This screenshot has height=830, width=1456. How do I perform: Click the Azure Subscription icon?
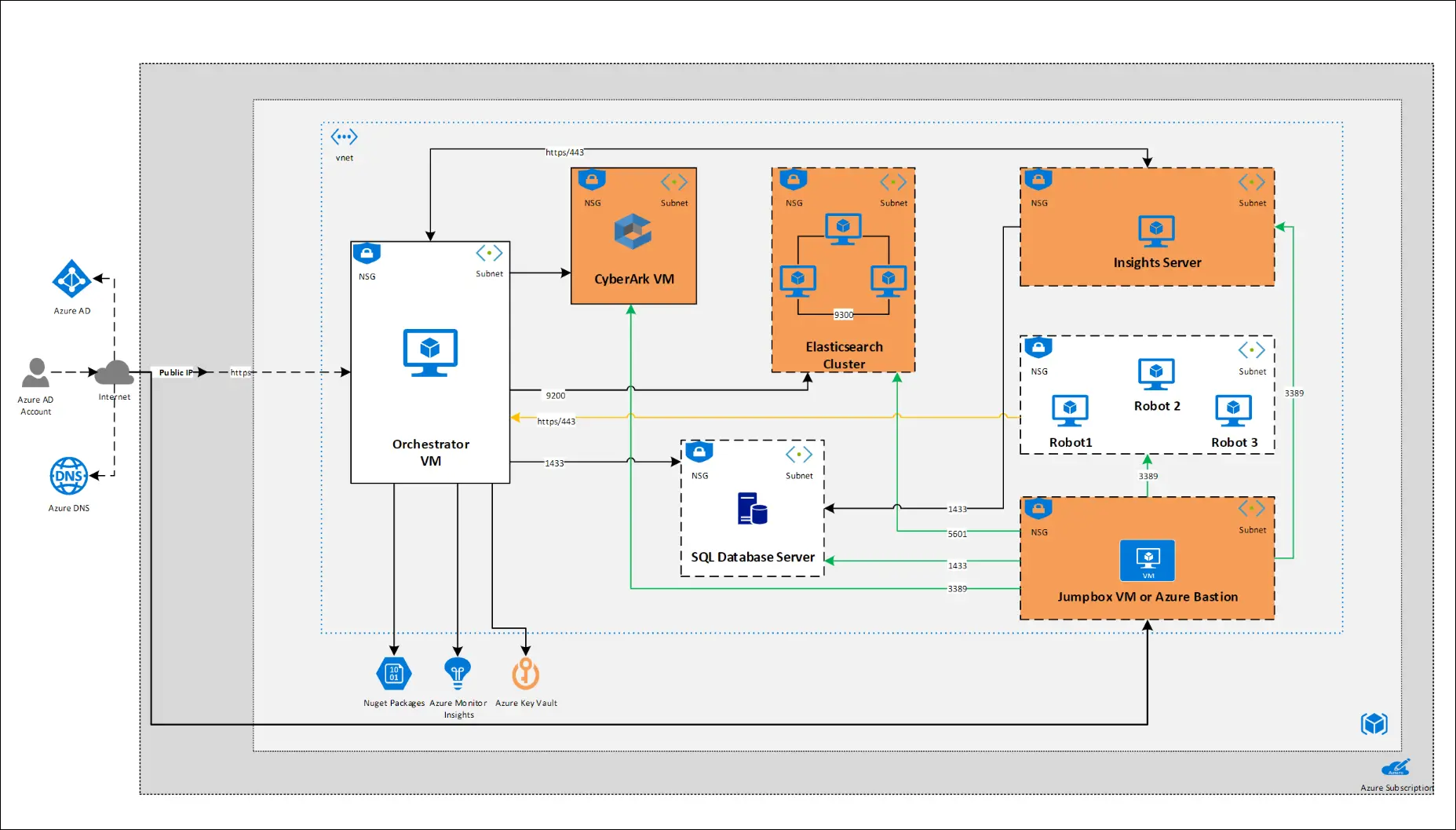tap(1396, 767)
